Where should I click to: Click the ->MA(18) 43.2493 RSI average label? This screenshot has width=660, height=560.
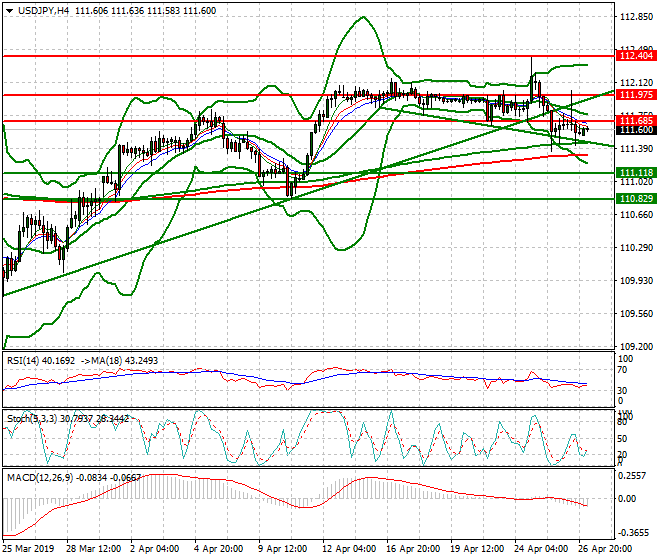coord(119,361)
